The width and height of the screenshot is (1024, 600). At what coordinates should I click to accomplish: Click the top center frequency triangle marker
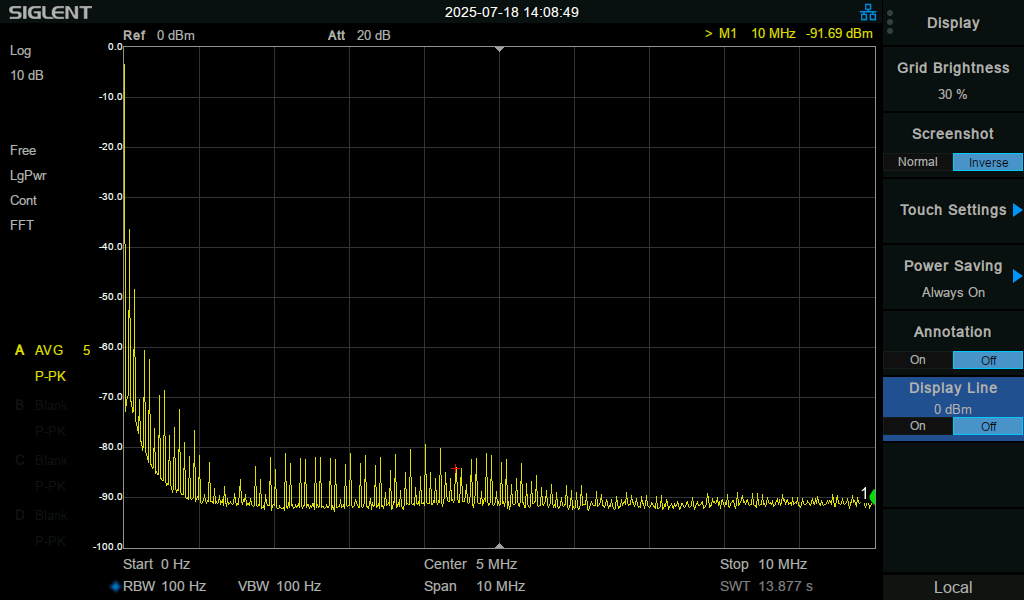(500, 49)
